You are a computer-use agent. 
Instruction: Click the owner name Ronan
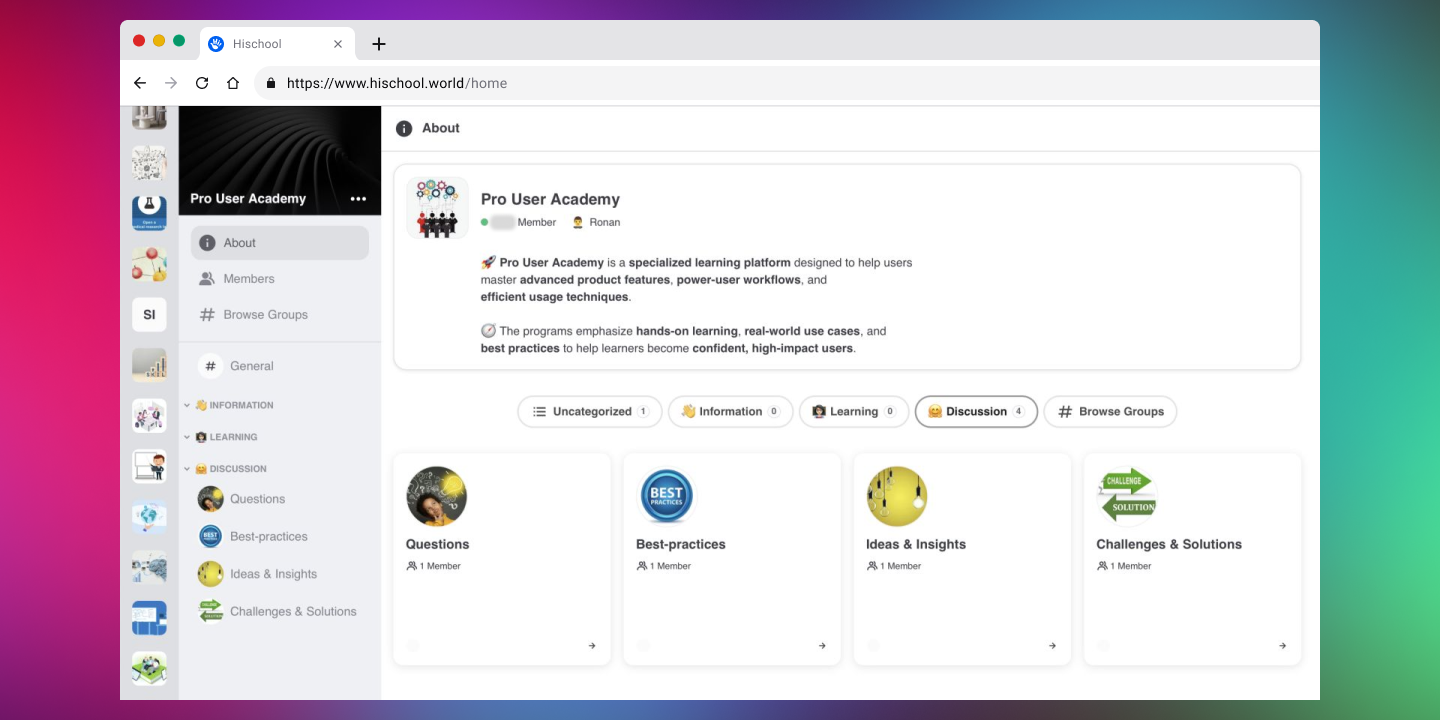coord(604,222)
